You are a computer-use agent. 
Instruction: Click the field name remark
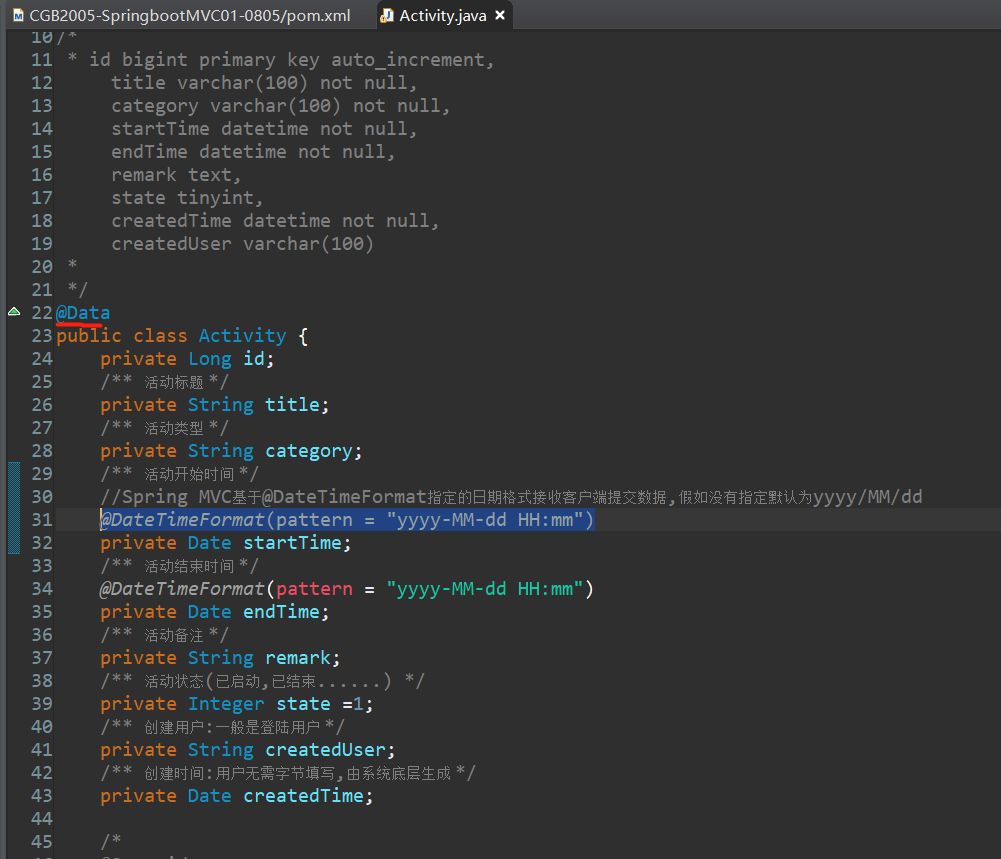[298, 657]
